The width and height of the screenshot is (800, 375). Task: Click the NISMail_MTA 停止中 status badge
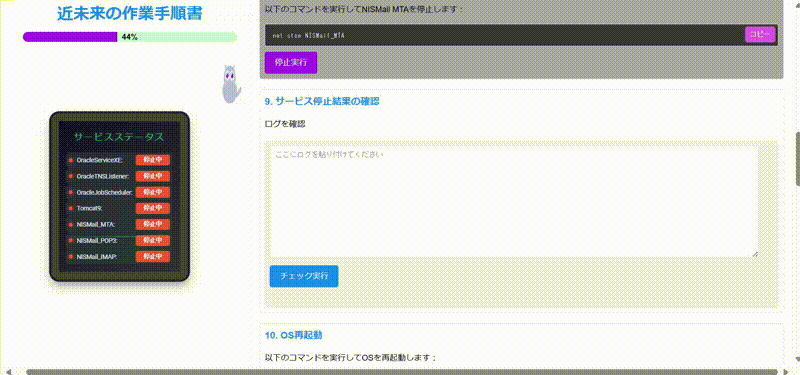[x=153, y=224]
